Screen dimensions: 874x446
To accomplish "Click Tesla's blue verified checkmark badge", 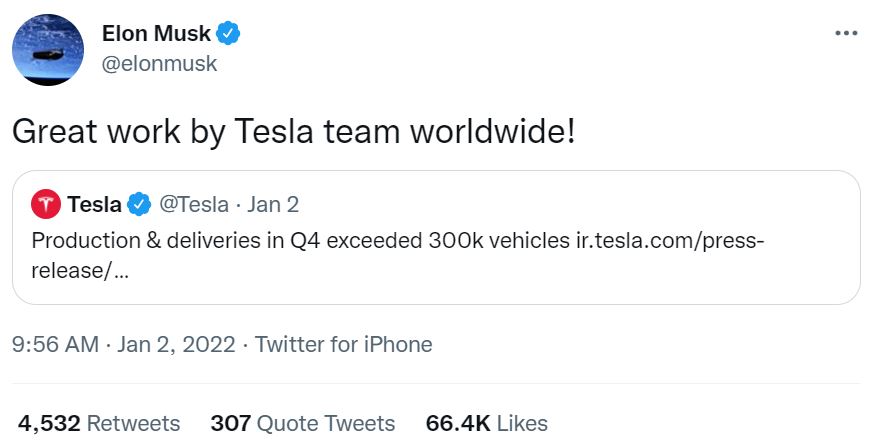I will (139, 205).
